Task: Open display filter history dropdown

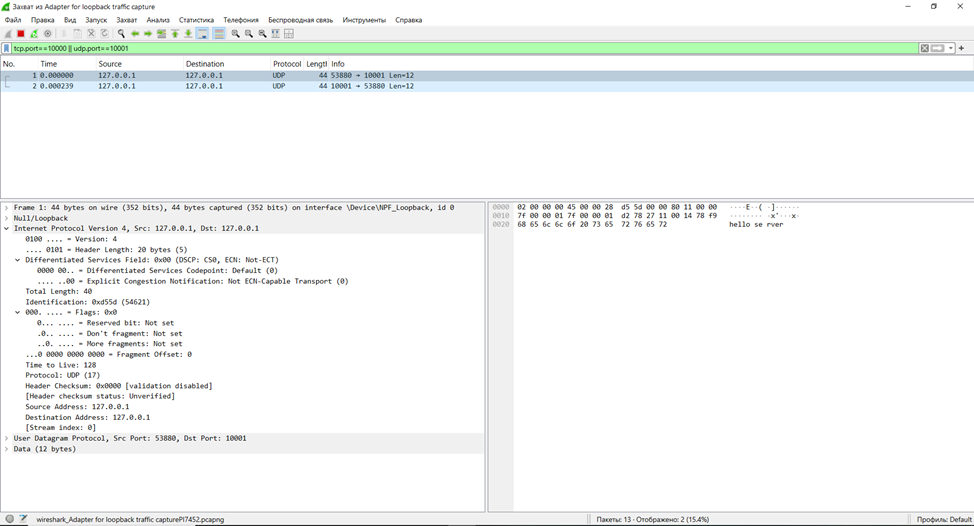Action: 951,48
